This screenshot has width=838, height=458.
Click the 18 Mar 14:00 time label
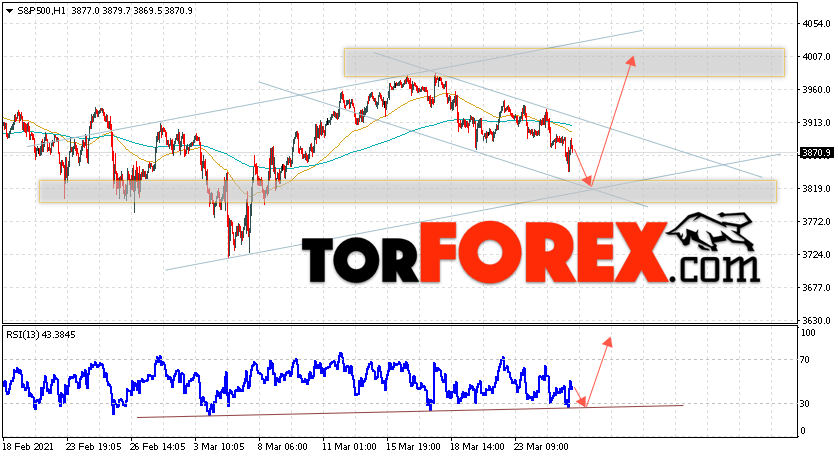click(477, 446)
